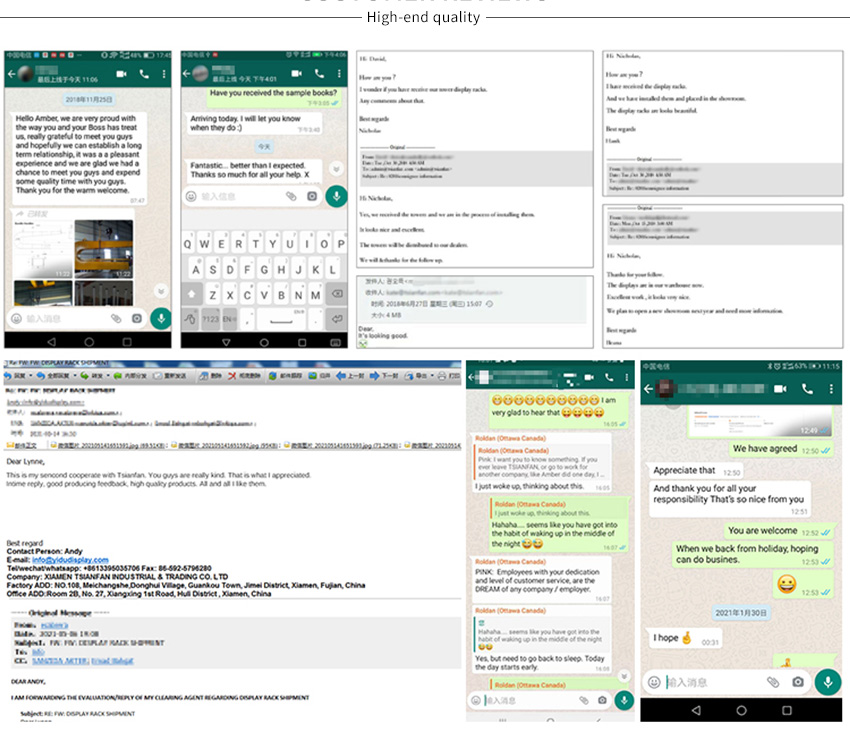The width and height of the screenshot is (850, 750).
Task: Click the green Forward arrow in the email toolbar
Action: pyautogui.click(x=85, y=376)
